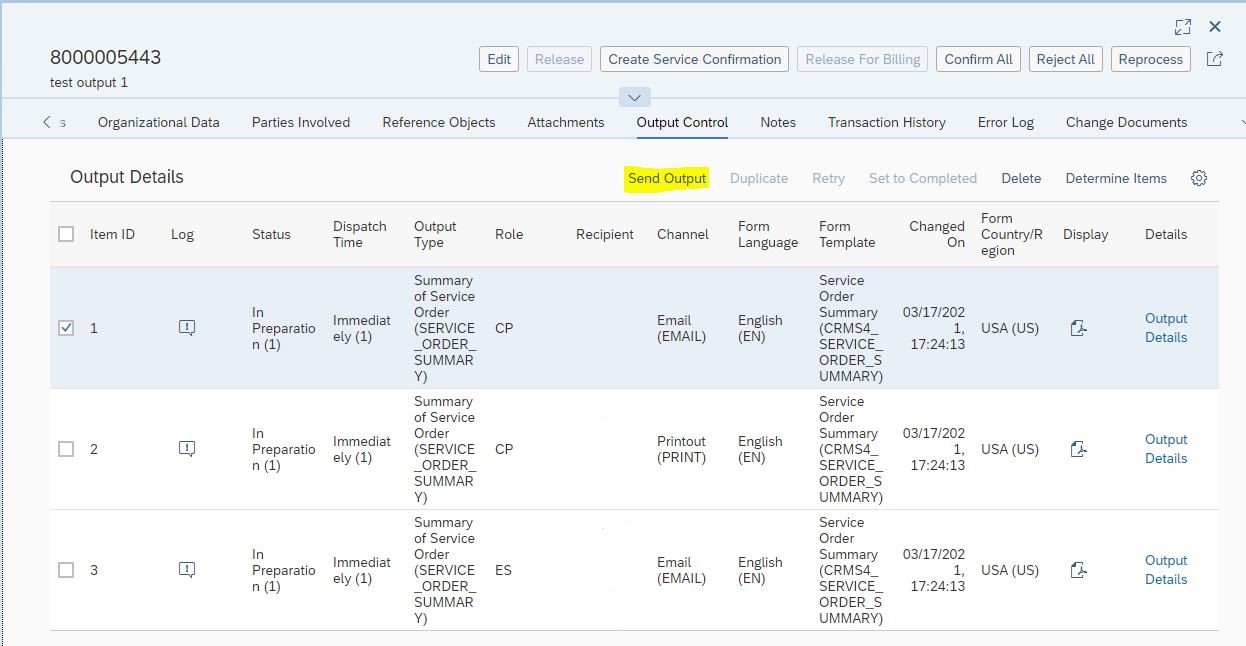Click the Output Type column header
Image resolution: width=1246 pixels, height=646 pixels.
point(435,234)
